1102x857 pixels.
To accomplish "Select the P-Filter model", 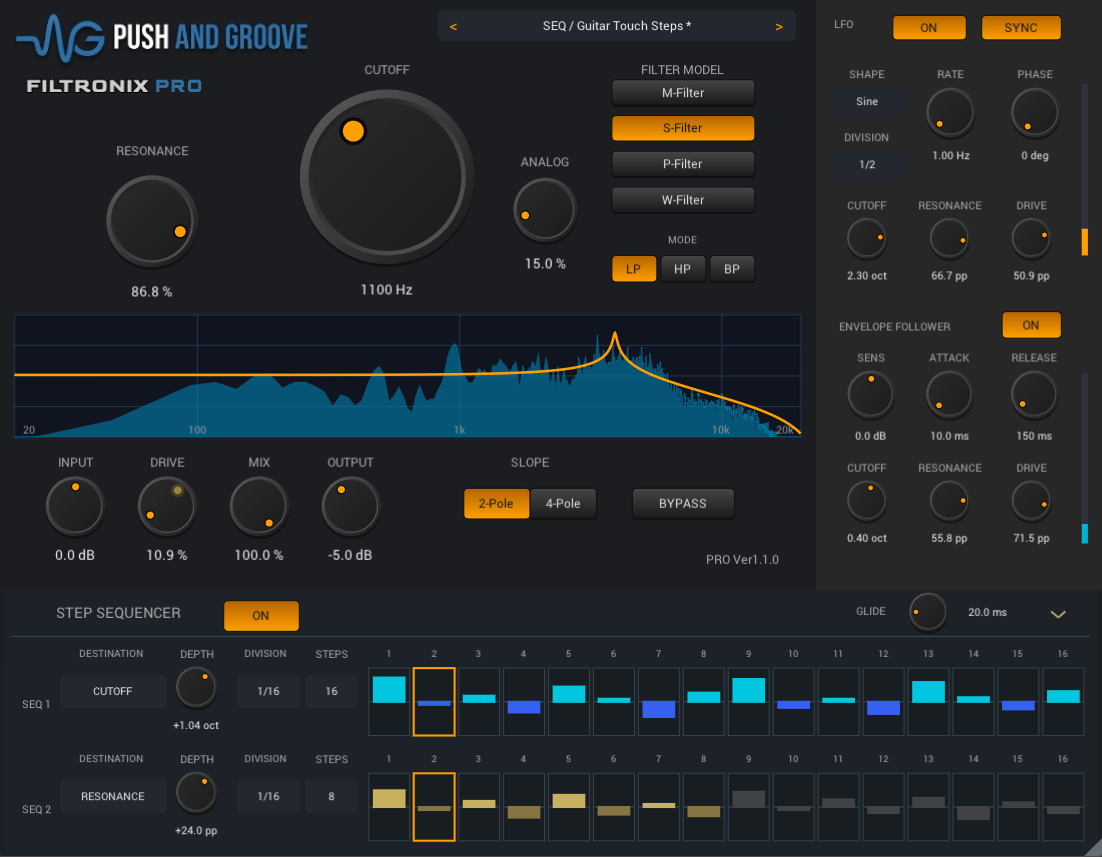I will [x=683, y=164].
